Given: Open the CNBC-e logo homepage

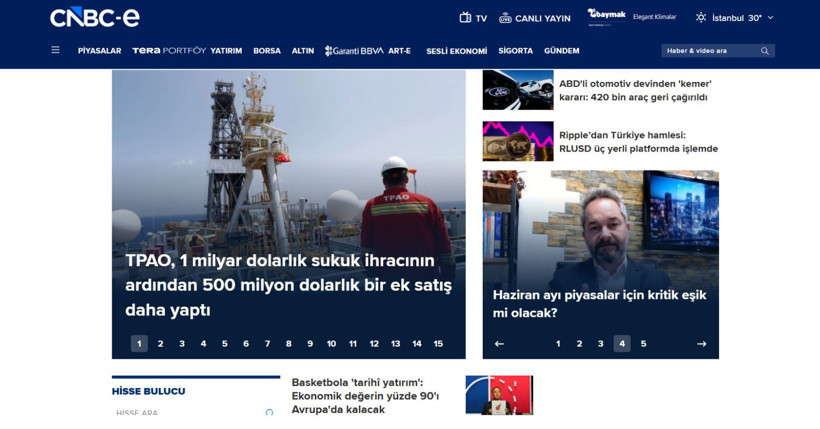Looking at the screenshot, I should click(x=95, y=18).
